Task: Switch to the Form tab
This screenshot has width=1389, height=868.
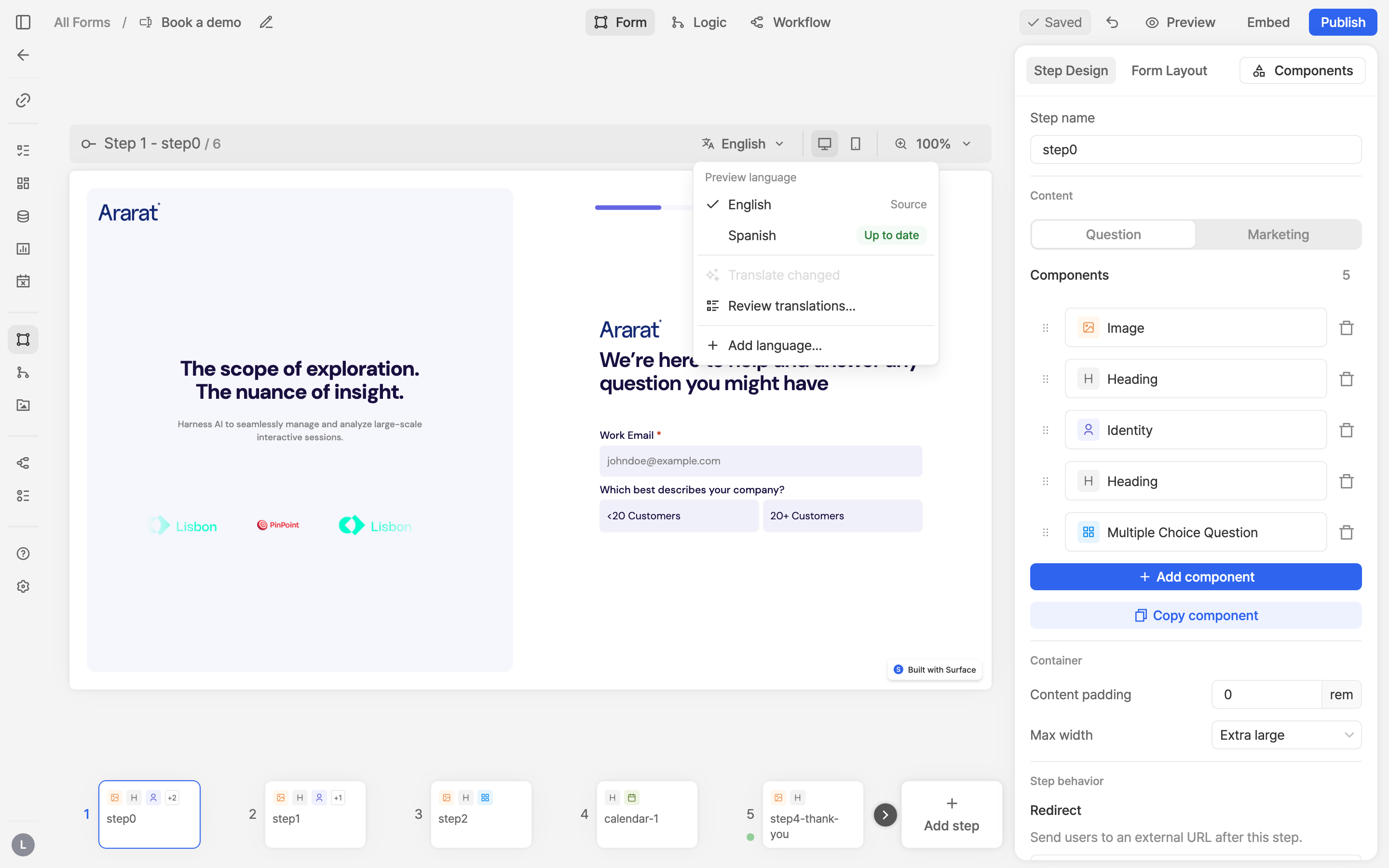Action: pyautogui.click(x=620, y=22)
